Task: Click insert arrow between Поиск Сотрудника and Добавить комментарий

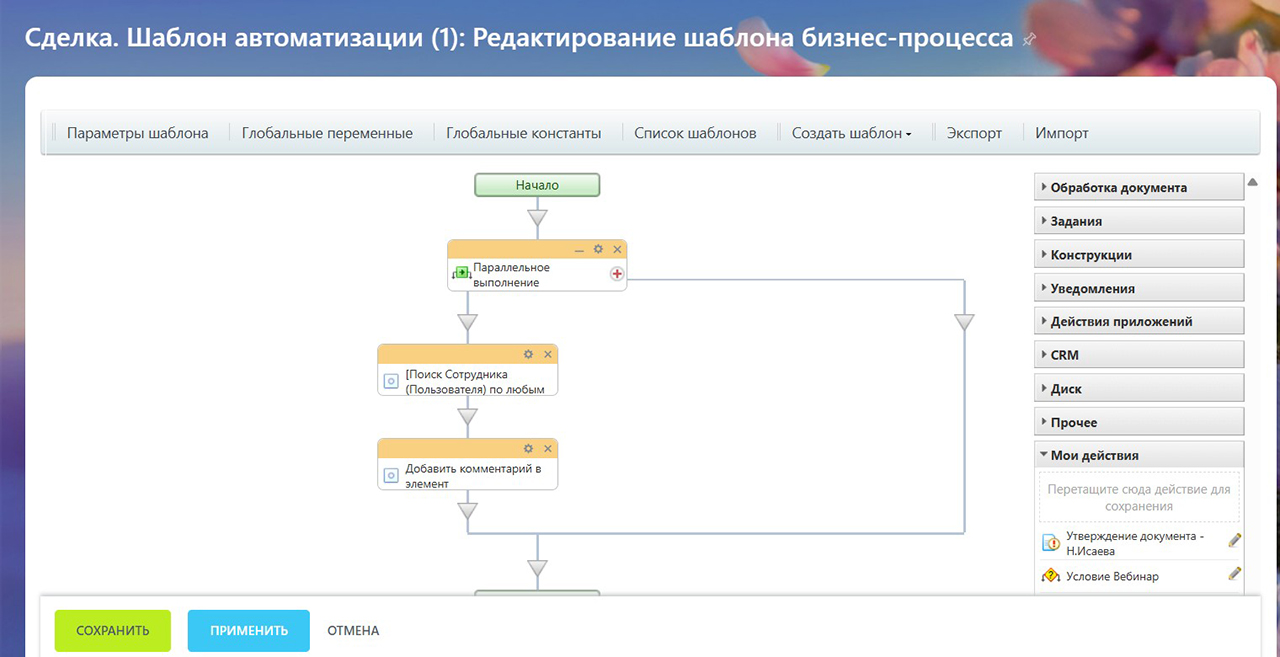Action: tap(468, 417)
